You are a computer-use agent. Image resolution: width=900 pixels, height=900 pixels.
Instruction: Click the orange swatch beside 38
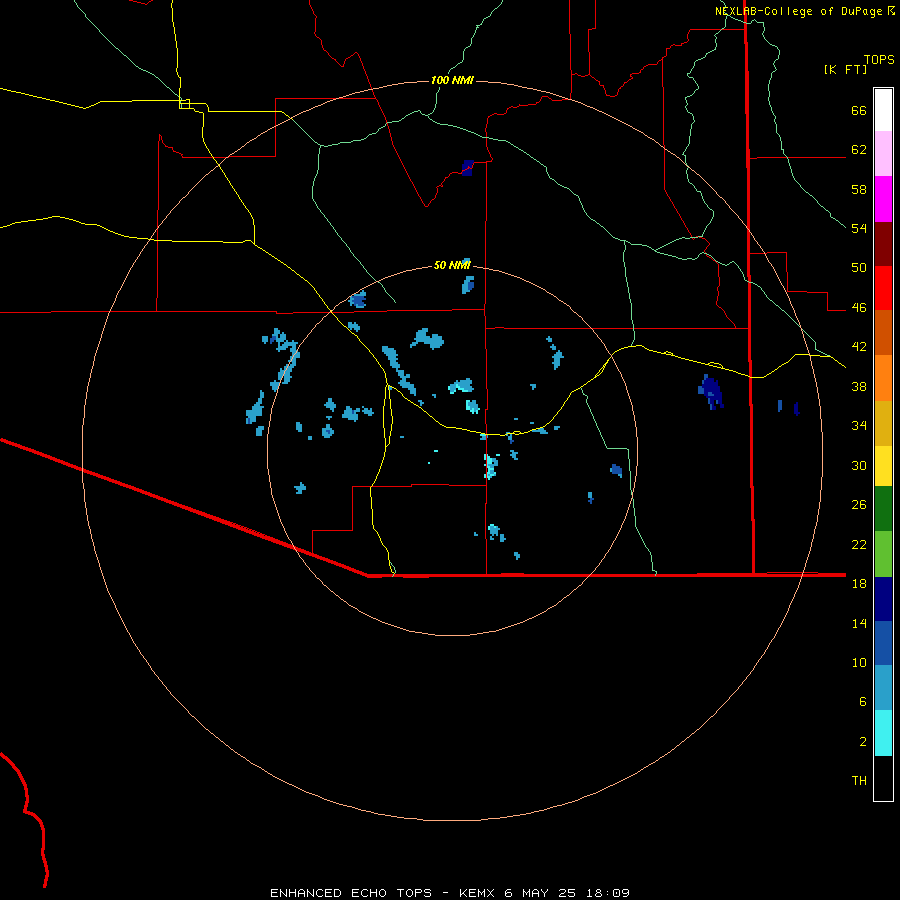click(x=883, y=378)
